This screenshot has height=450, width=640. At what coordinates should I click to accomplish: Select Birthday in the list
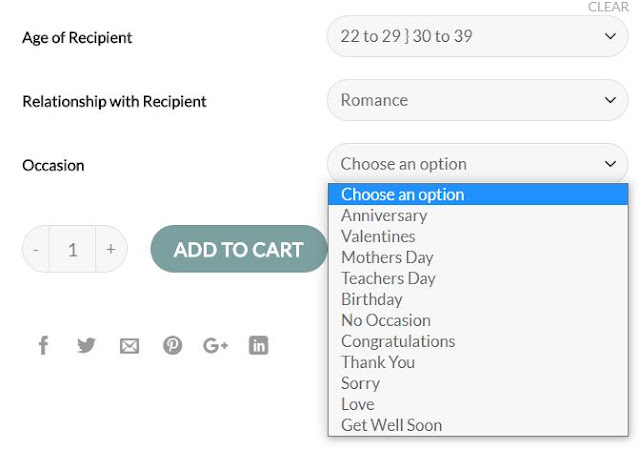[371, 299]
